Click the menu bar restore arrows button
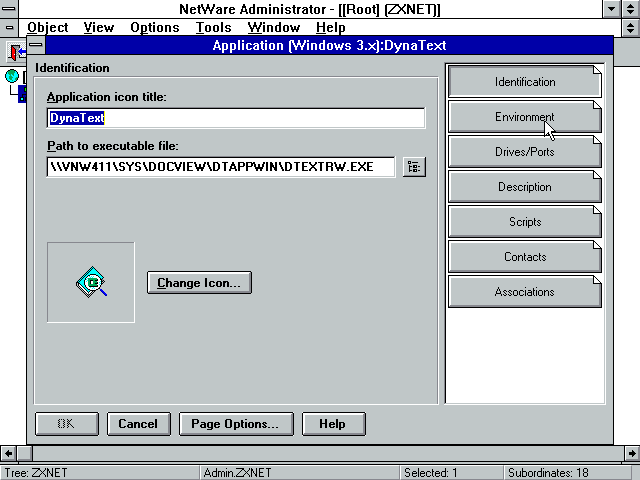The width and height of the screenshot is (640, 480). tap(631, 27)
